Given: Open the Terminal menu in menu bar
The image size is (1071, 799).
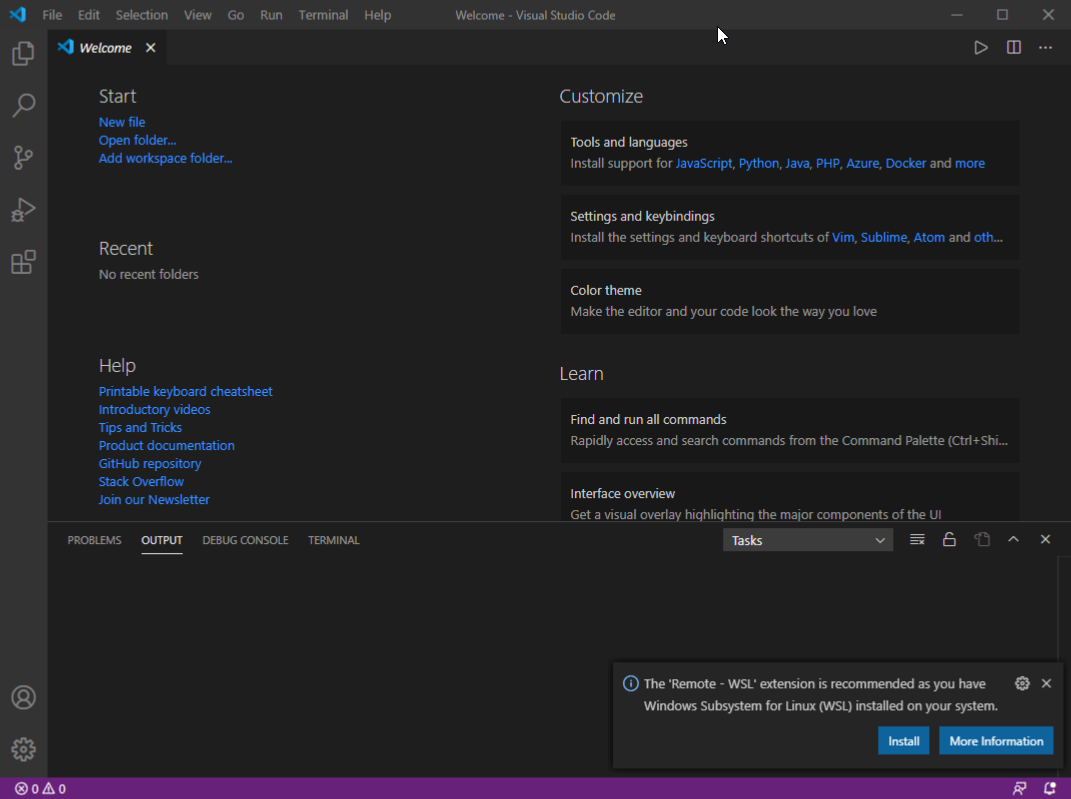Looking at the screenshot, I should (x=323, y=15).
